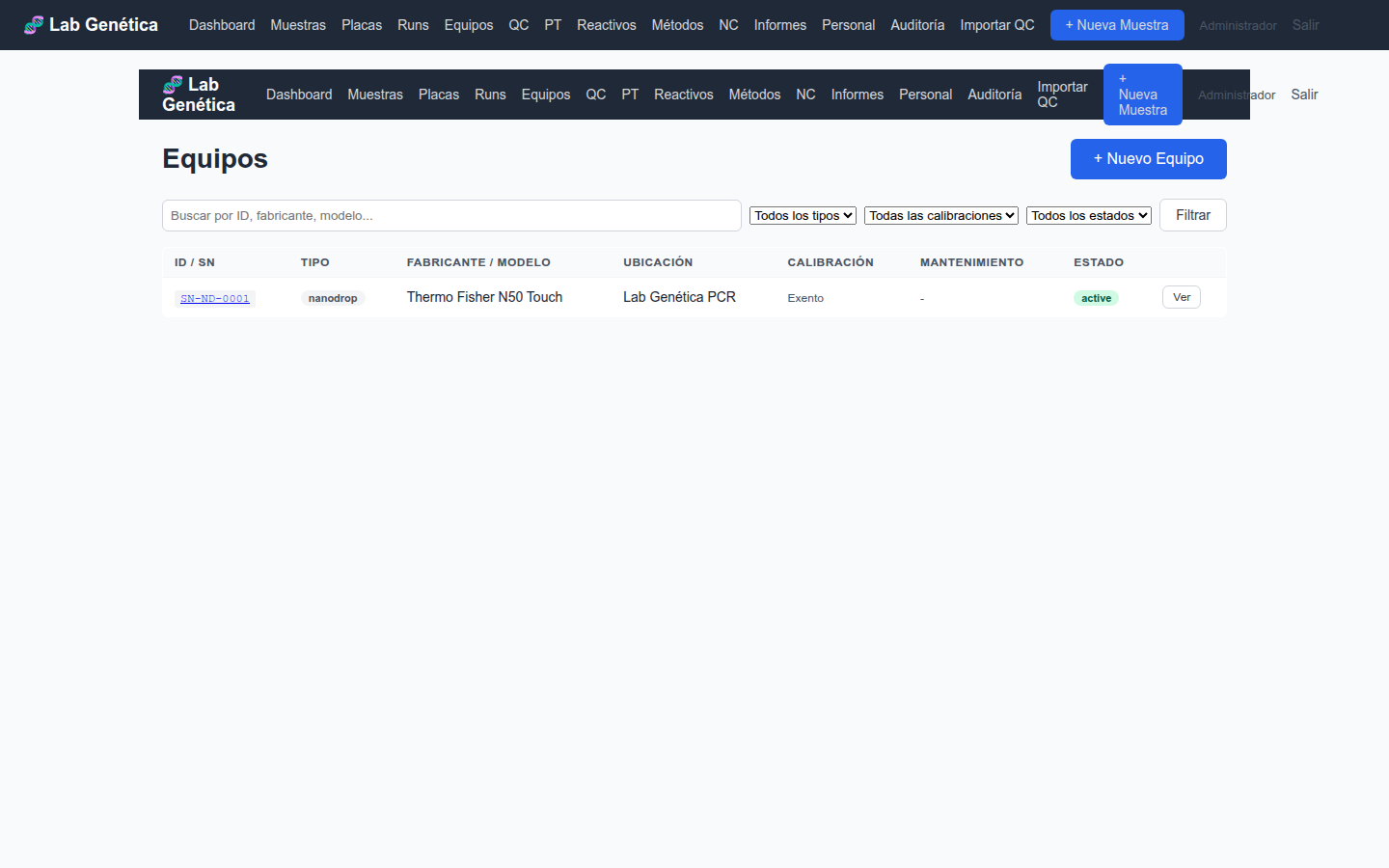Open NC in the inner navbar
The width and height of the screenshot is (1389, 868).
click(x=805, y=95)
